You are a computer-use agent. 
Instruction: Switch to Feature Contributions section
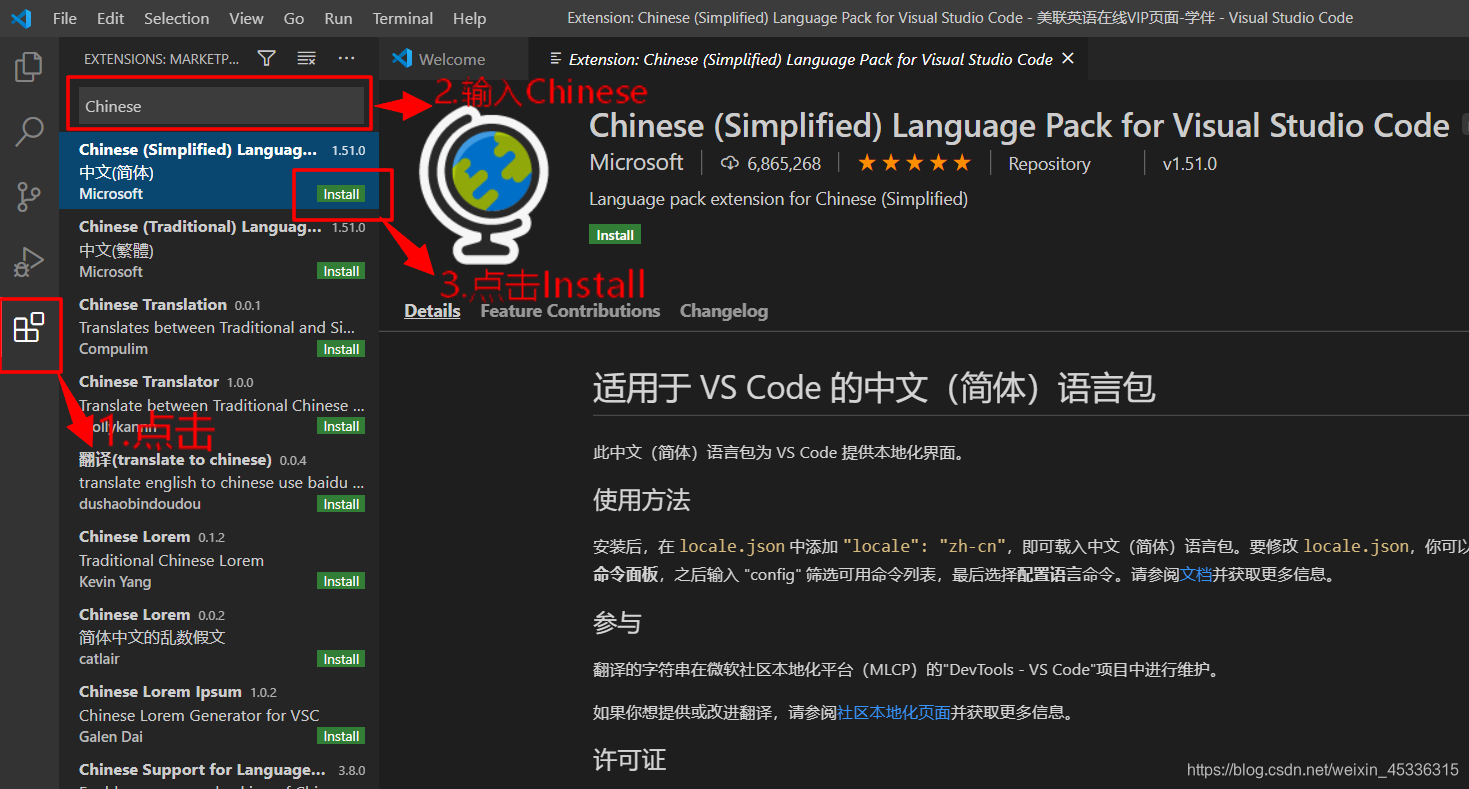[x=570, y=311]
